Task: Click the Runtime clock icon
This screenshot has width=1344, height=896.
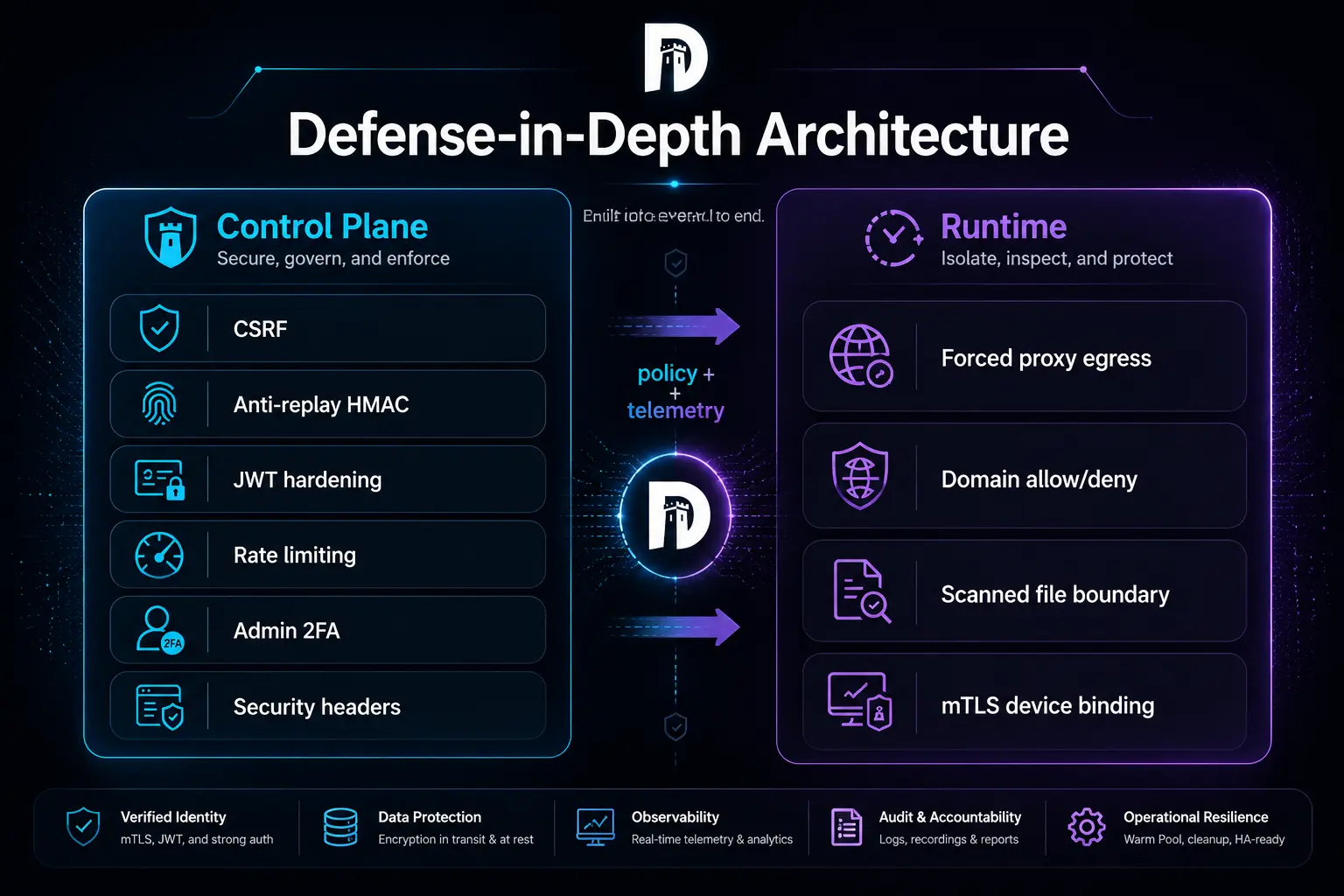Action: [893, 238]
